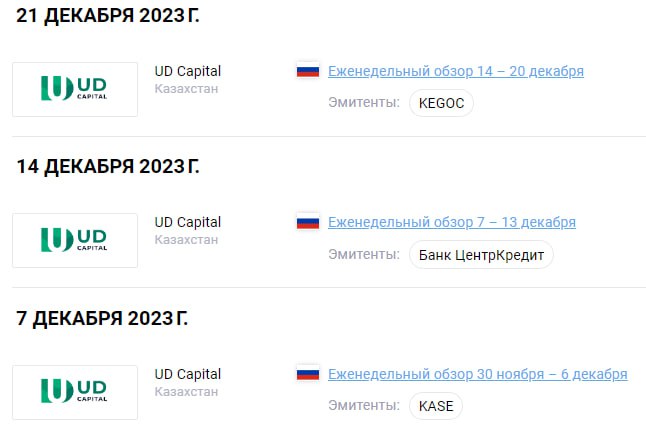646x428 pixels.
Task: Click Казахстан under the 21 декабря entry
Action: pyautogui.click(x=186, y=89)
